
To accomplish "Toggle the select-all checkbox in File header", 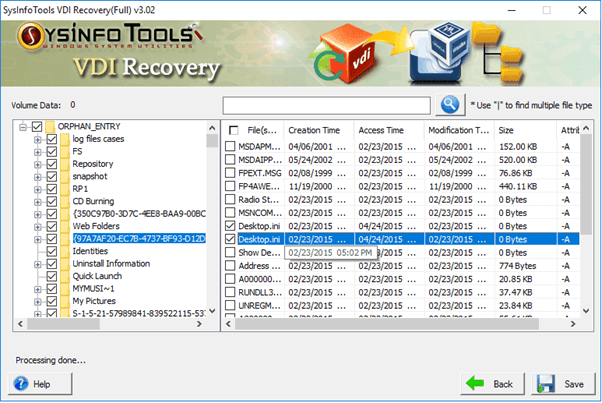I will coord(233,130).
